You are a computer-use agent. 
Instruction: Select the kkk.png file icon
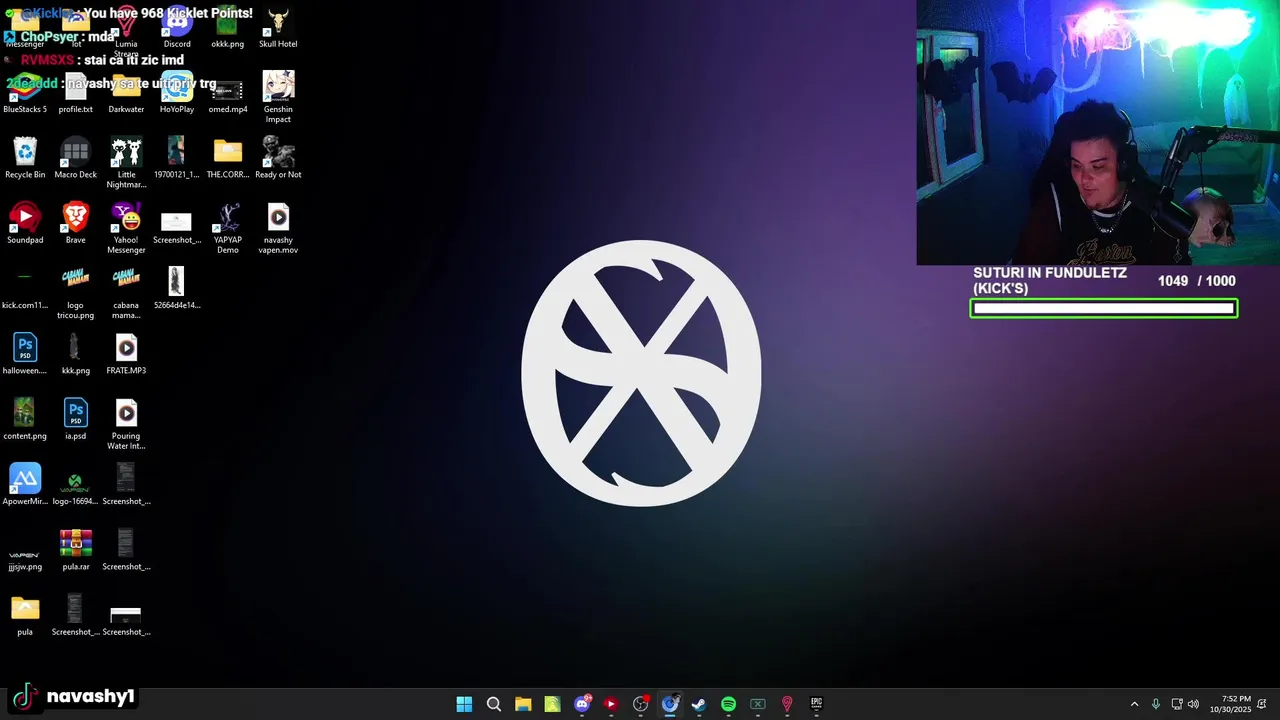[x=76, y=354]
